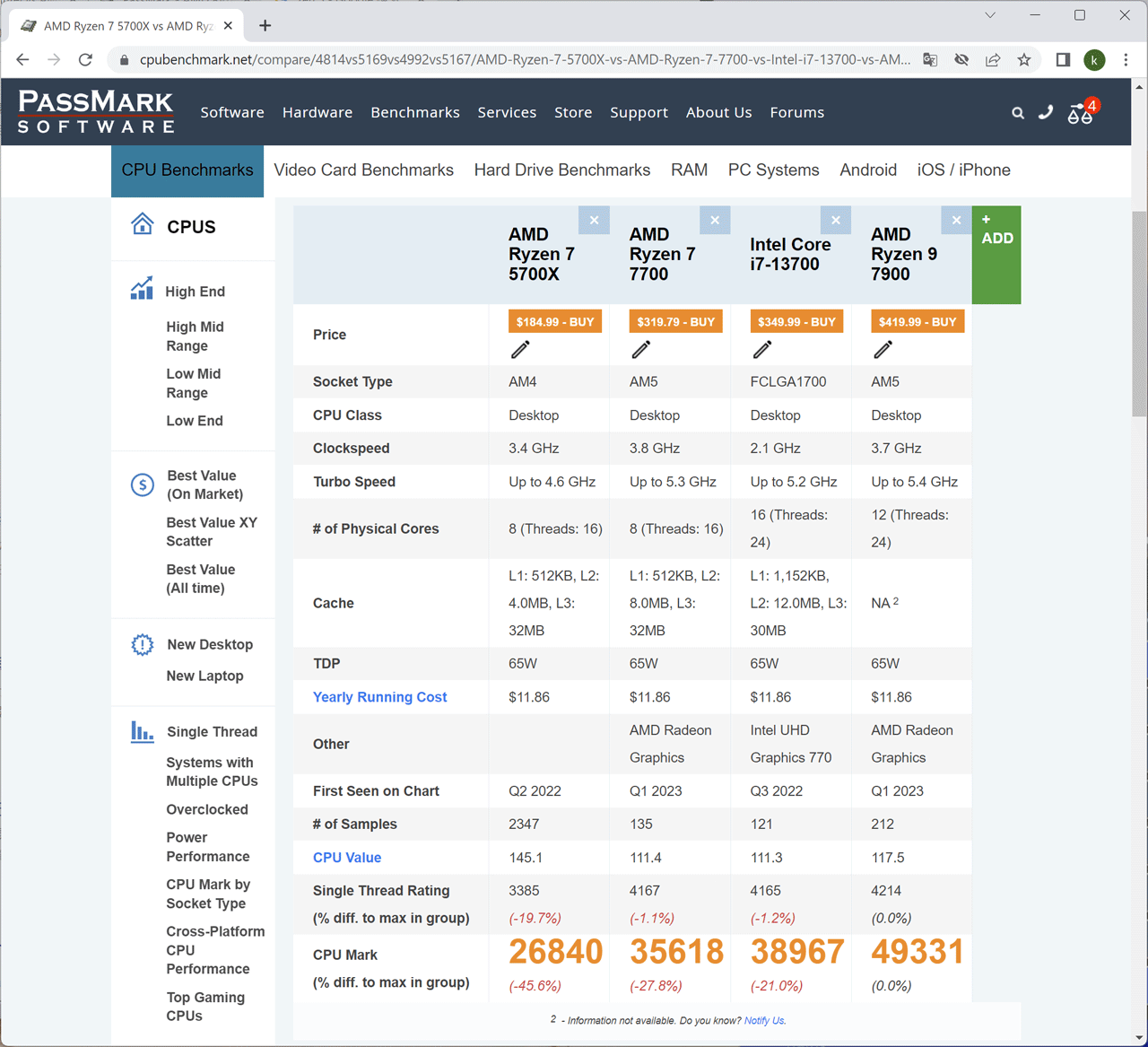
Task: Open the compare scales icon with badge 4
Action: [x=1082, y=112]
